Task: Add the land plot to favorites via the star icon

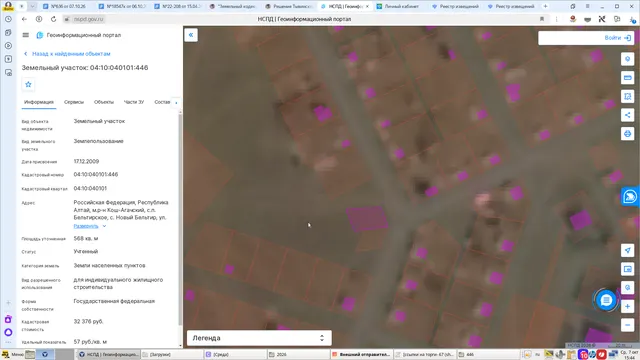Action: tap(28, 84)
